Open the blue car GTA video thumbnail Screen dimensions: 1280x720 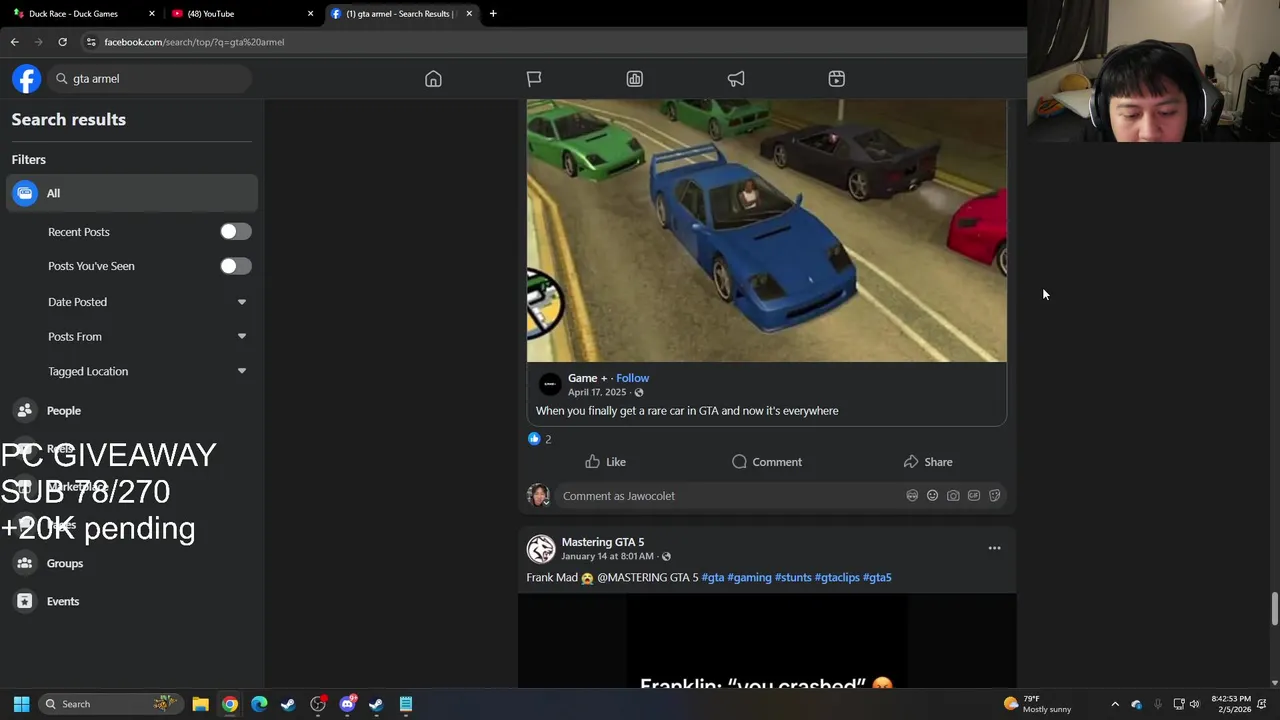coord(767,230)
